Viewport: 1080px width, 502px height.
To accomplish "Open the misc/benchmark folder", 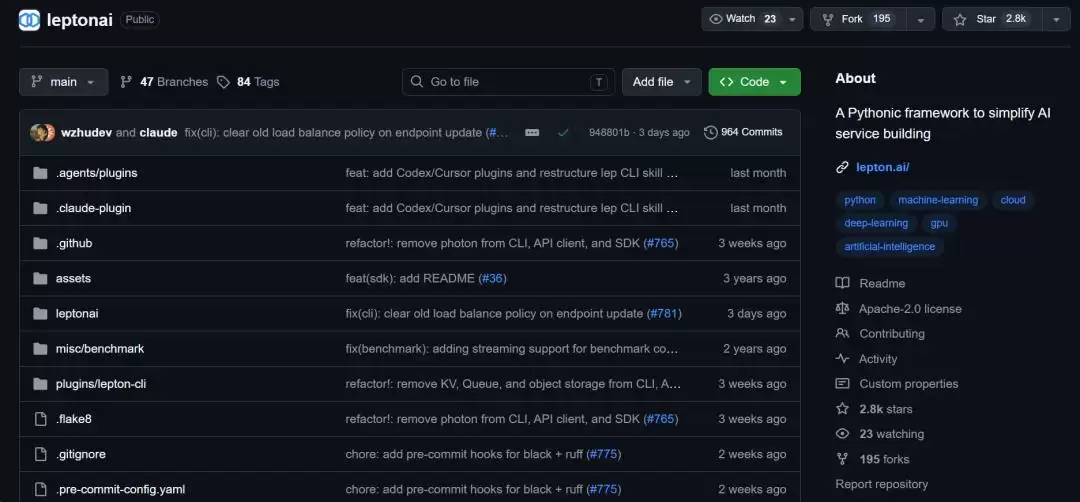I will tap(100, 348).
